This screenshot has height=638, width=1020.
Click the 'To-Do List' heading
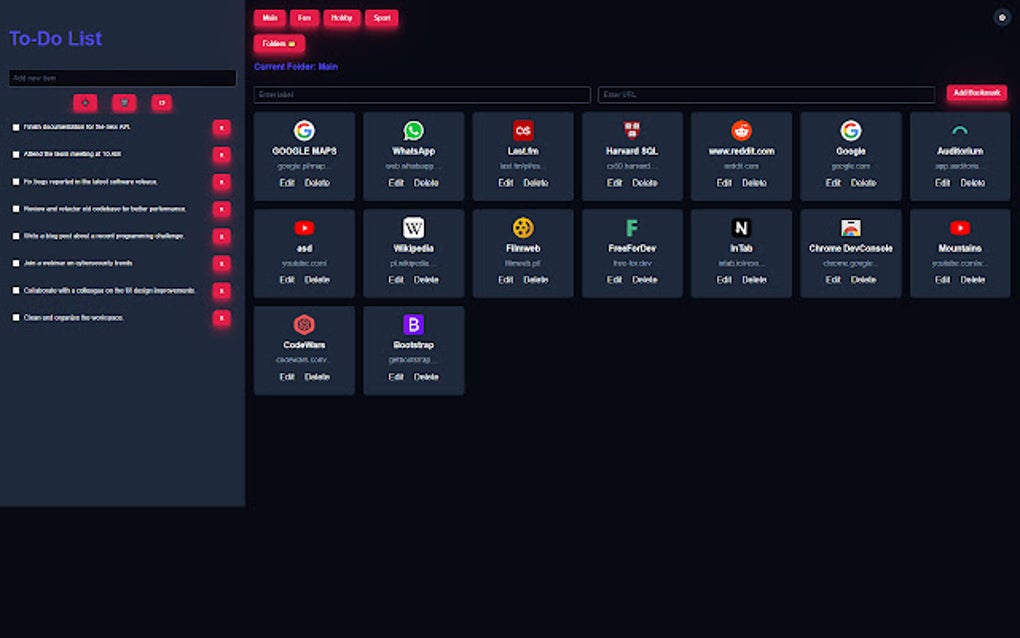[55, 38]
